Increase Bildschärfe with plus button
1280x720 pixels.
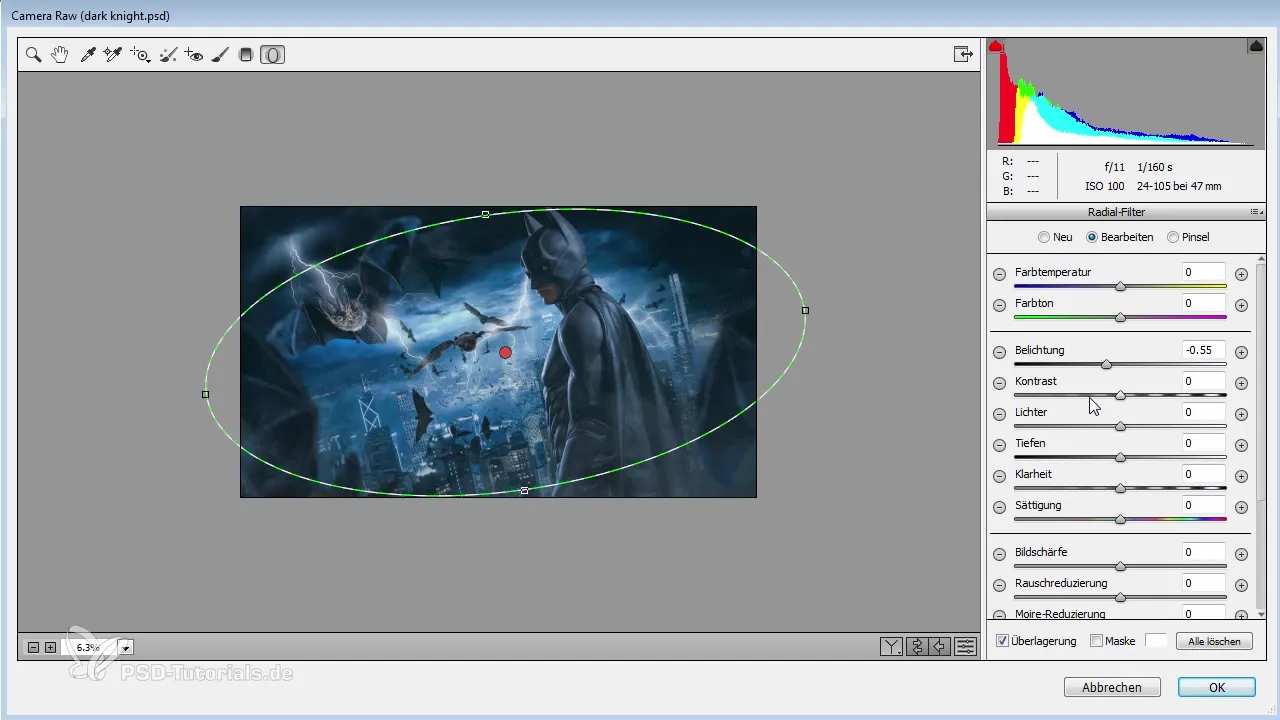(x=1241, y=554)
